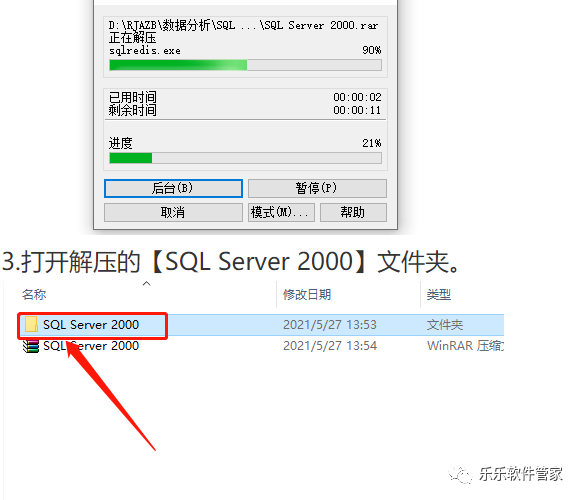
Task: Select the SQL Server 2000 folder icon
Action: 31,325
